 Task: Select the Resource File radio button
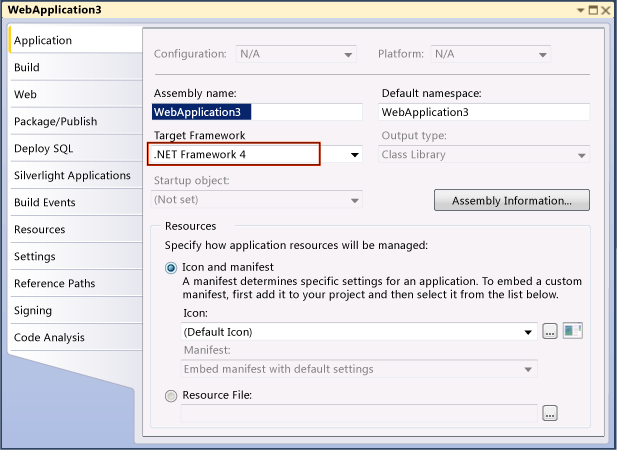tap(171, 396)
